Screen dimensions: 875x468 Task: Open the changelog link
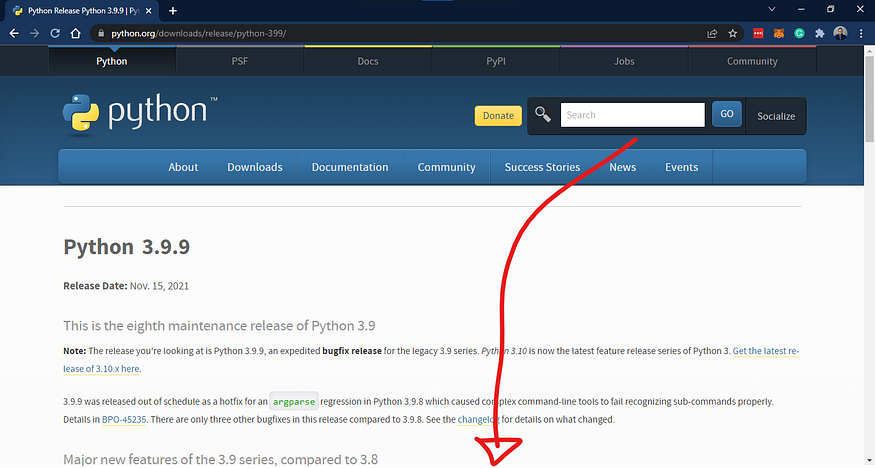point(478,419)
